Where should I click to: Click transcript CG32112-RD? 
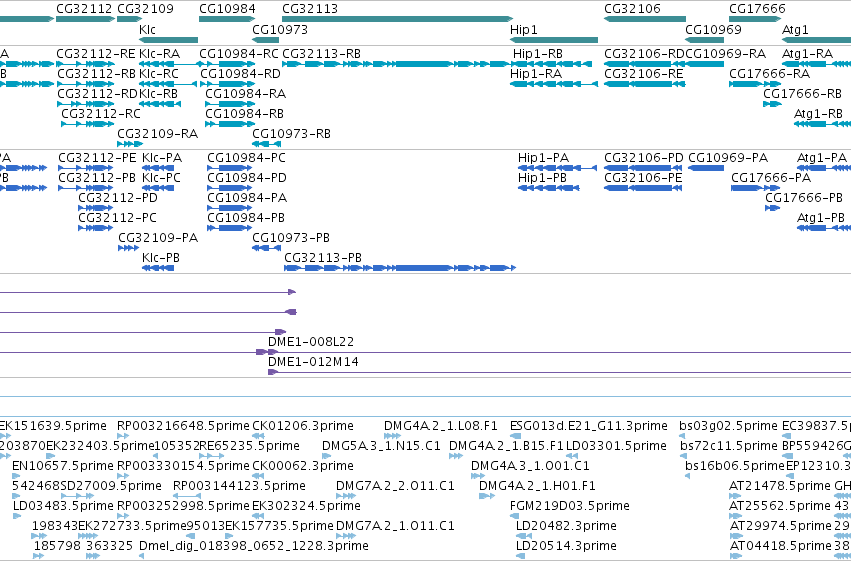click(x=97, y=94)
